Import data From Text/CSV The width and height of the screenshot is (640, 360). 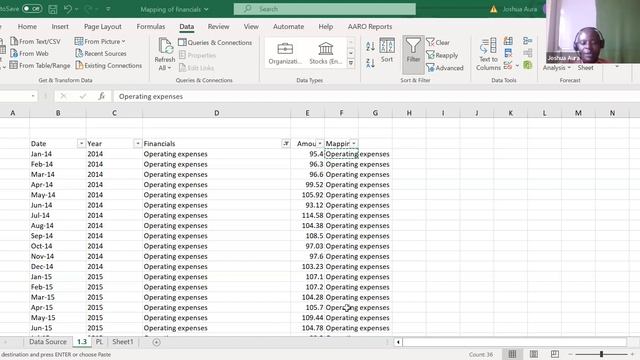tap(35, 42)
